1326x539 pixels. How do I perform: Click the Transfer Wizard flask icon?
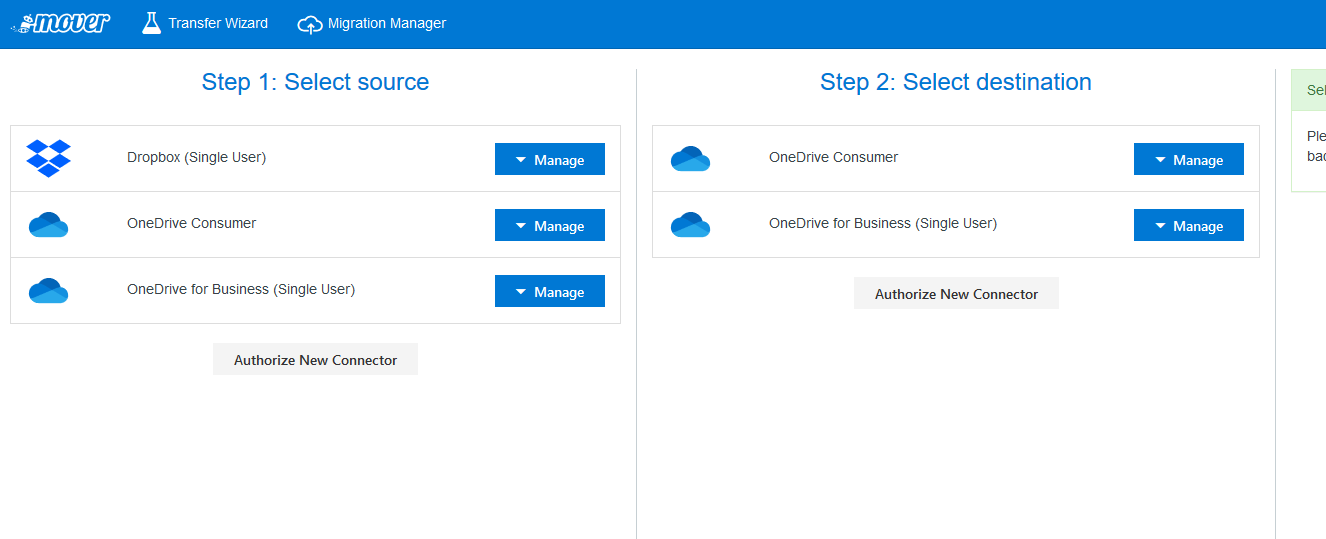pyautogui.click(x=151, y=23)
